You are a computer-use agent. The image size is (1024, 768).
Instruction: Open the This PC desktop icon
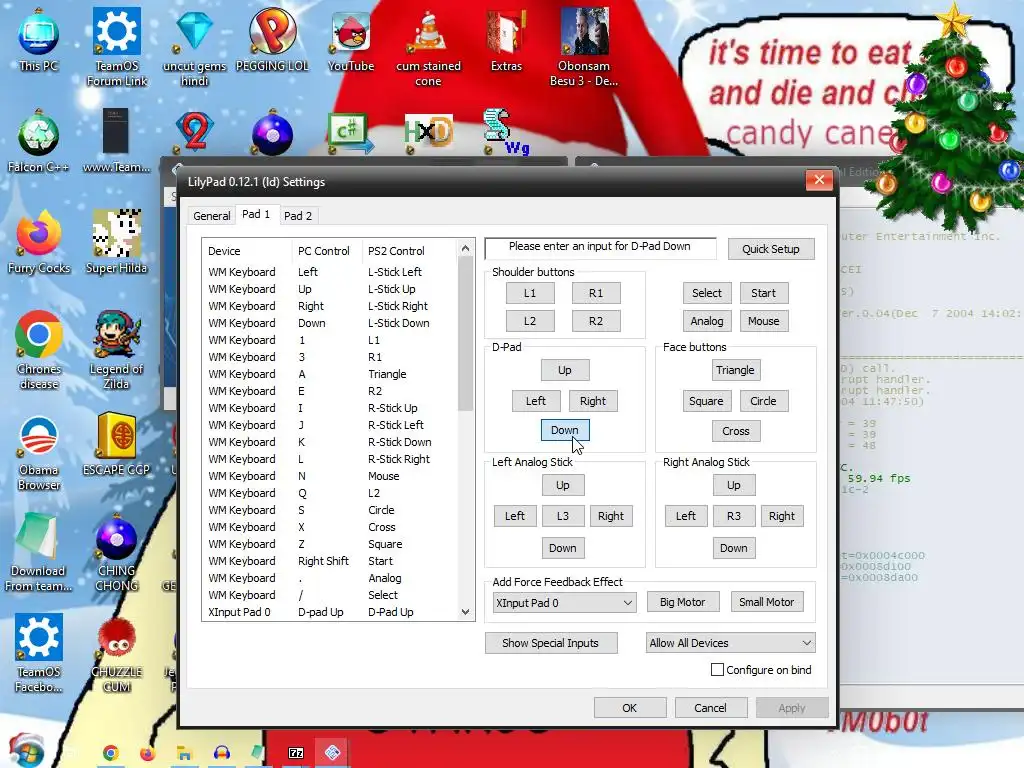[39, 39]
